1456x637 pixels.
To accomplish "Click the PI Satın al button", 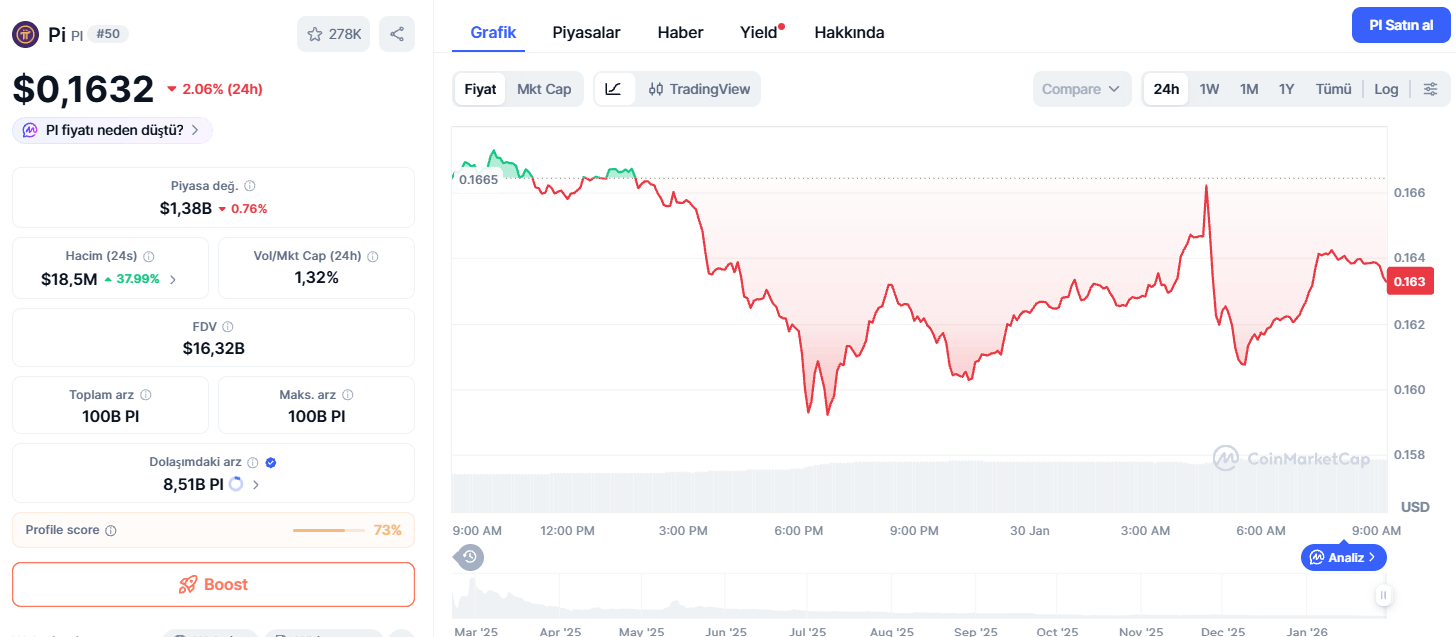I will (1401, 25).
